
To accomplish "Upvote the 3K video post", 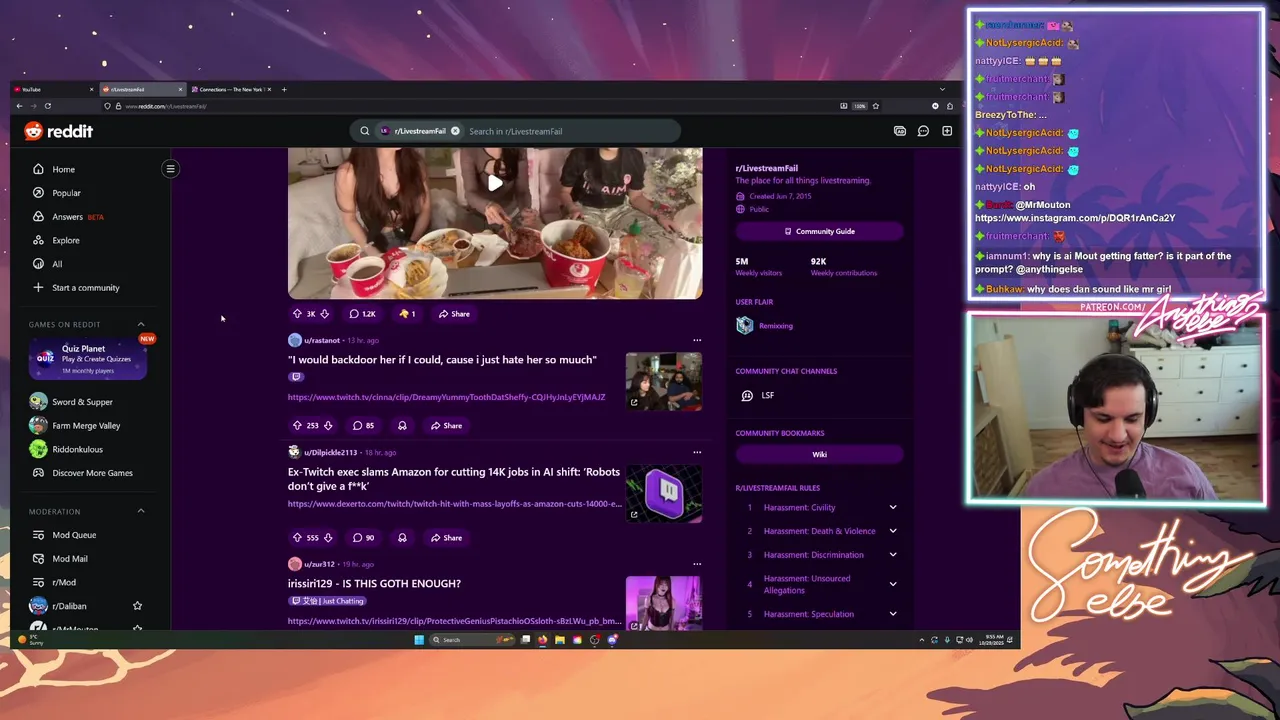I will [x=297, y=314].
